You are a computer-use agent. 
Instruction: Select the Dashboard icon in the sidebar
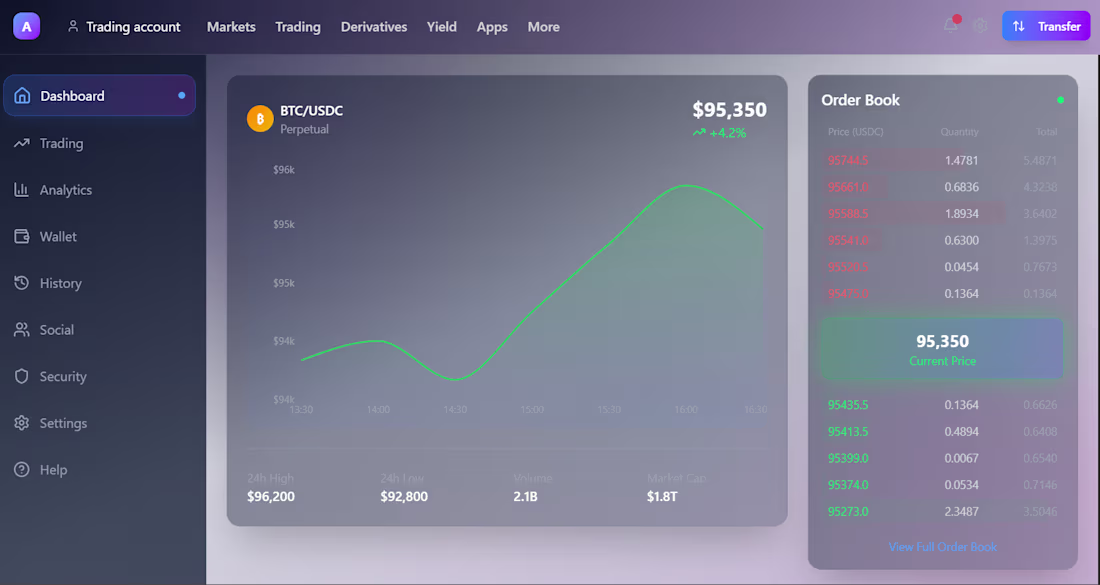[22, 95]
